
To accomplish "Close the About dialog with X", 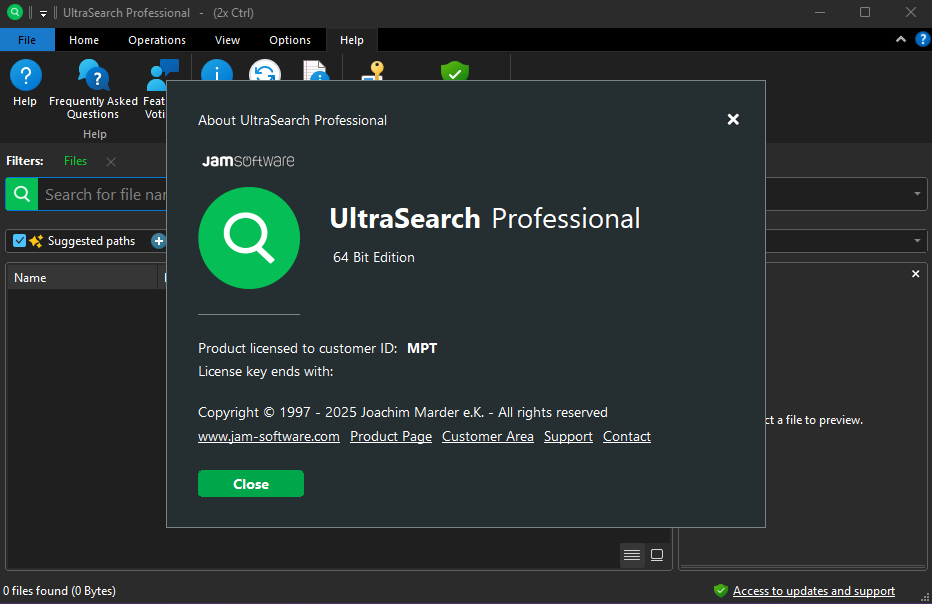I will click(x=733, y=119).
